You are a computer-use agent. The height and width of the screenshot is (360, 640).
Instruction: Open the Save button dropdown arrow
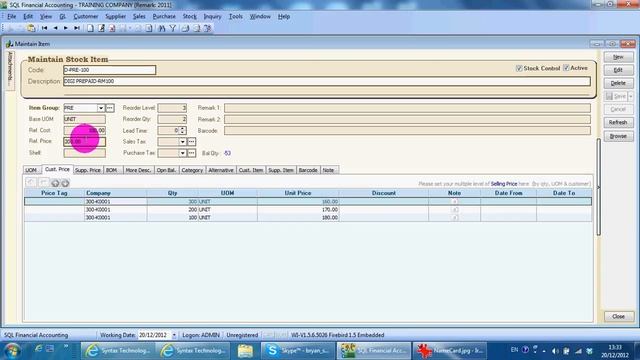tap(631, 96)
